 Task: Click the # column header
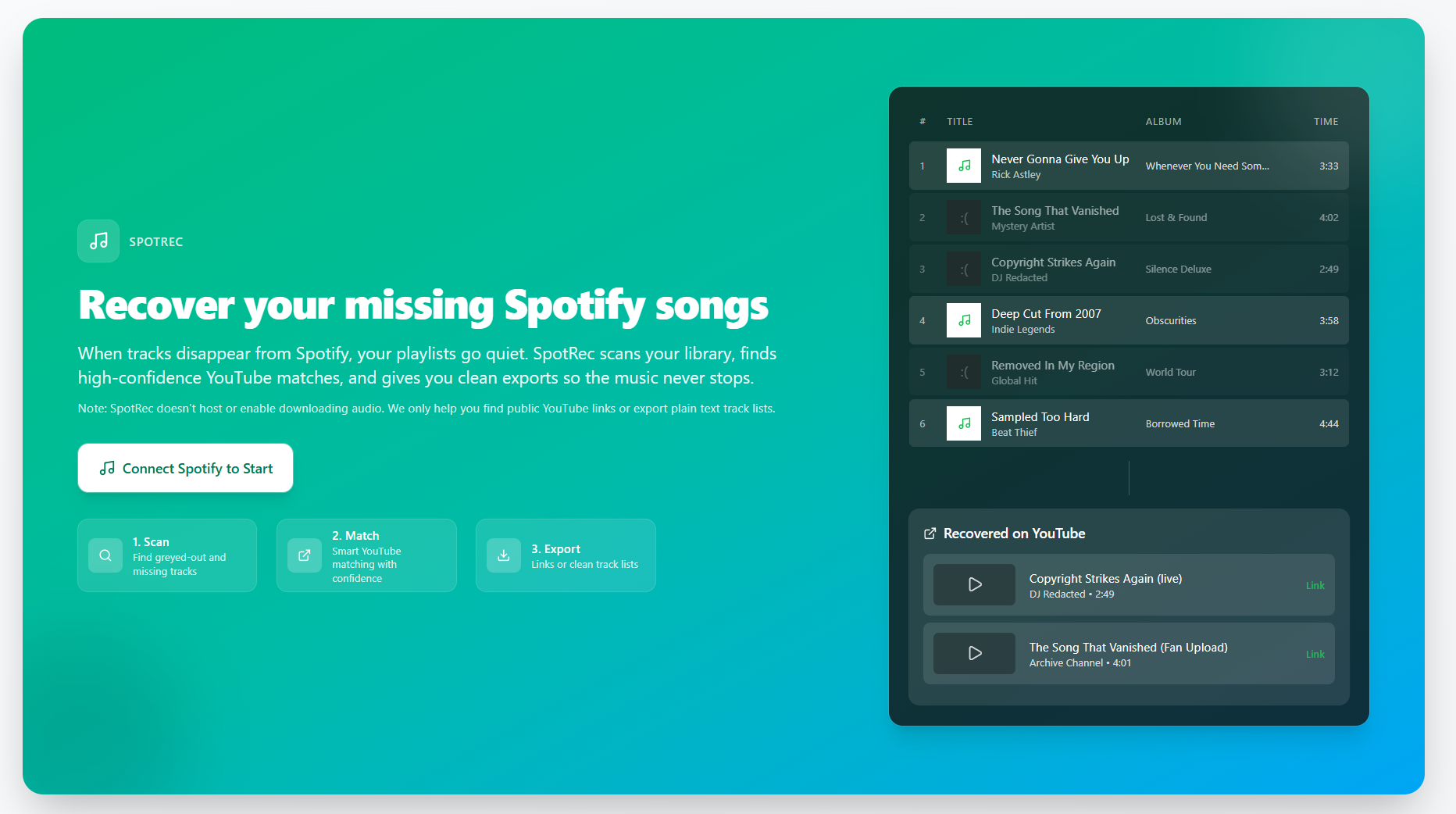tap(922, 121)
